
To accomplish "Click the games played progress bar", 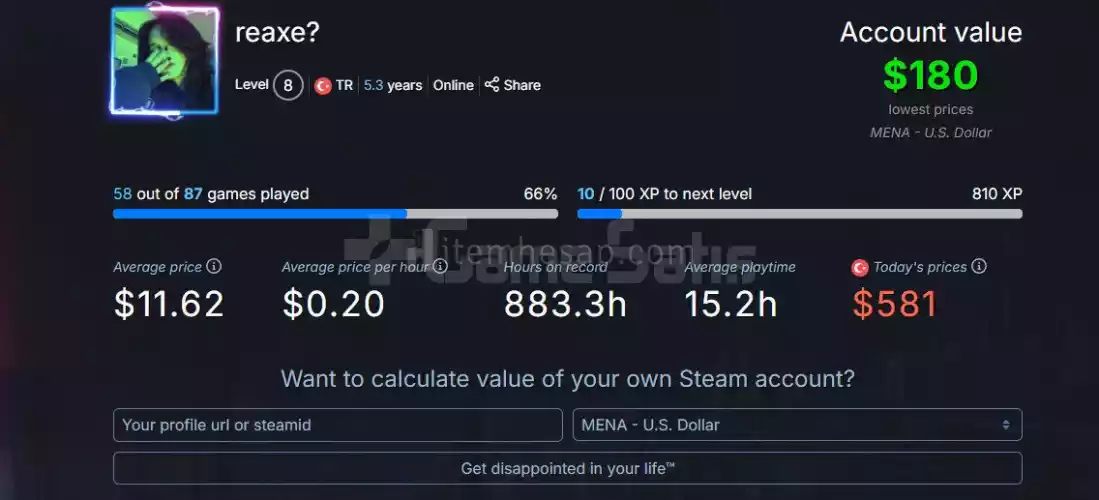I will 335,213.
